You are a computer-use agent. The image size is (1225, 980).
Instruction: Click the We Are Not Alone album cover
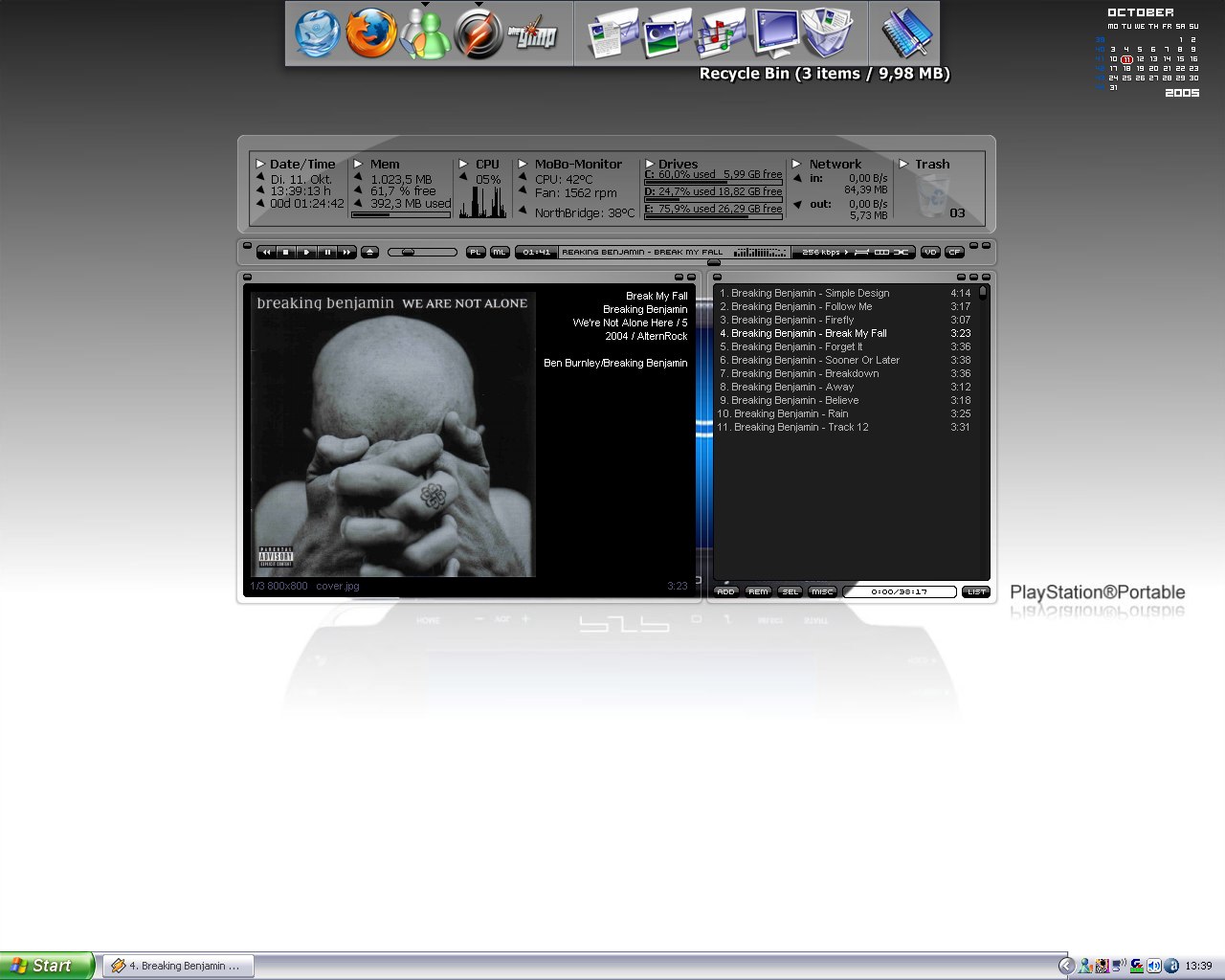[392, 434]
